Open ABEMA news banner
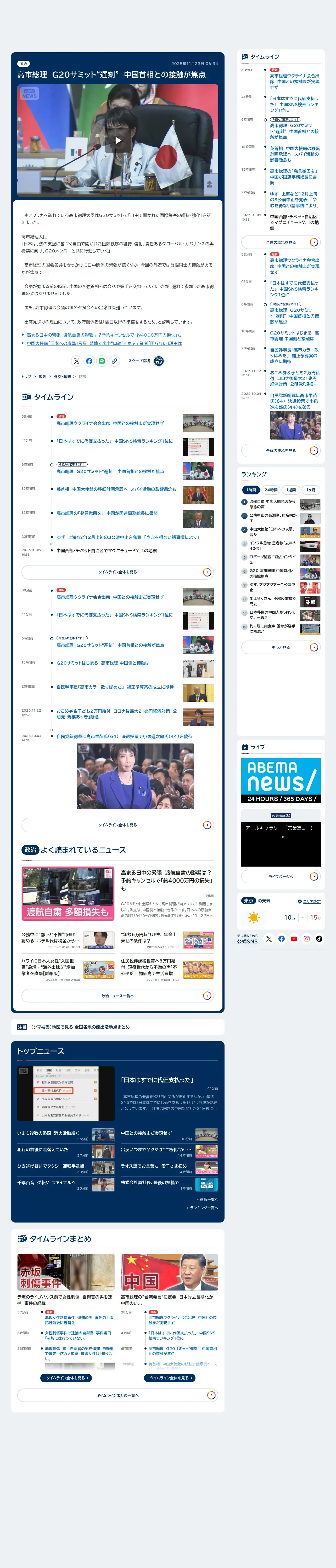 click(281, 780)
